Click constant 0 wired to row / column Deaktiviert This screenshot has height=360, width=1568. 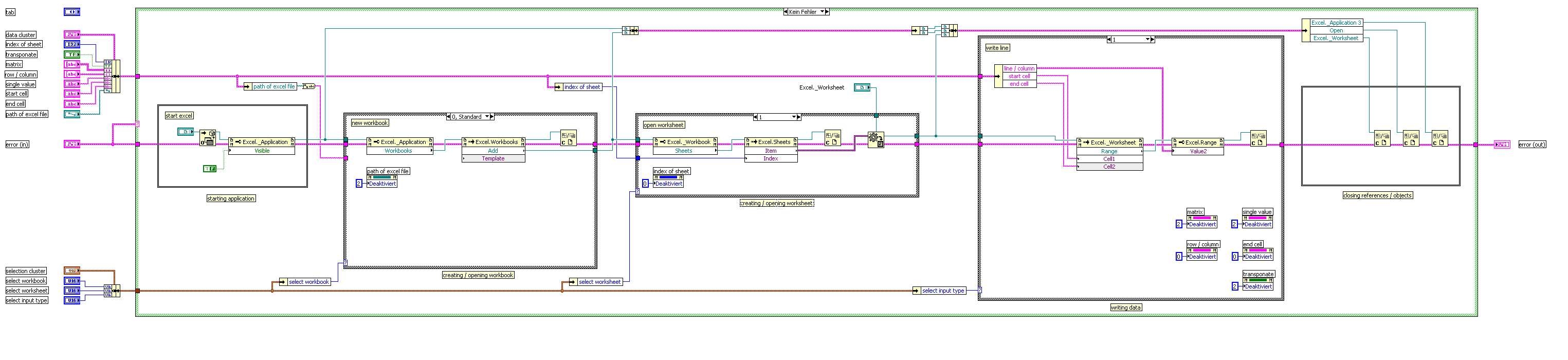pyautogui.click(x=1179, y=257)
